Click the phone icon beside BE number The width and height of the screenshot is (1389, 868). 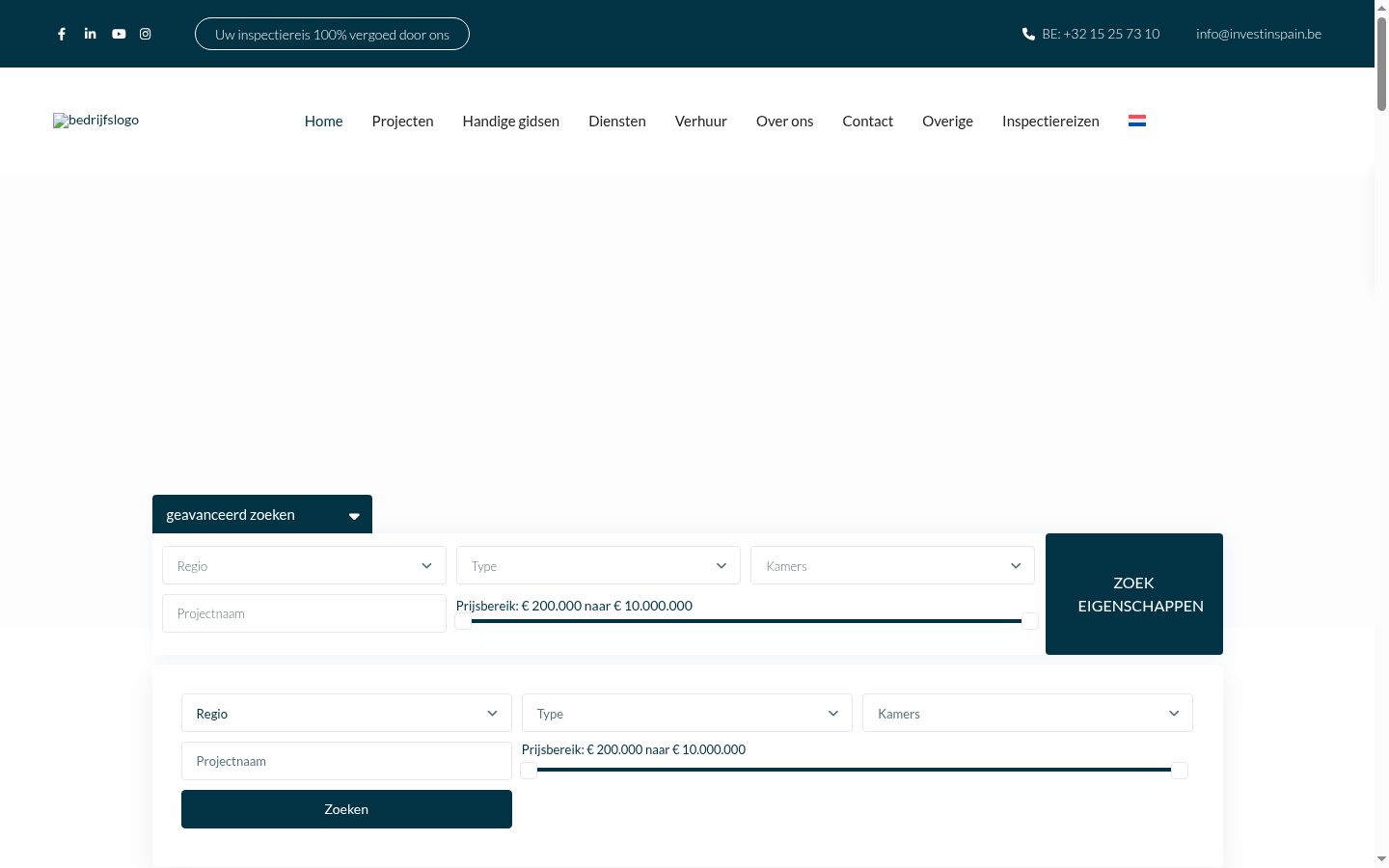click(1028, 34)
